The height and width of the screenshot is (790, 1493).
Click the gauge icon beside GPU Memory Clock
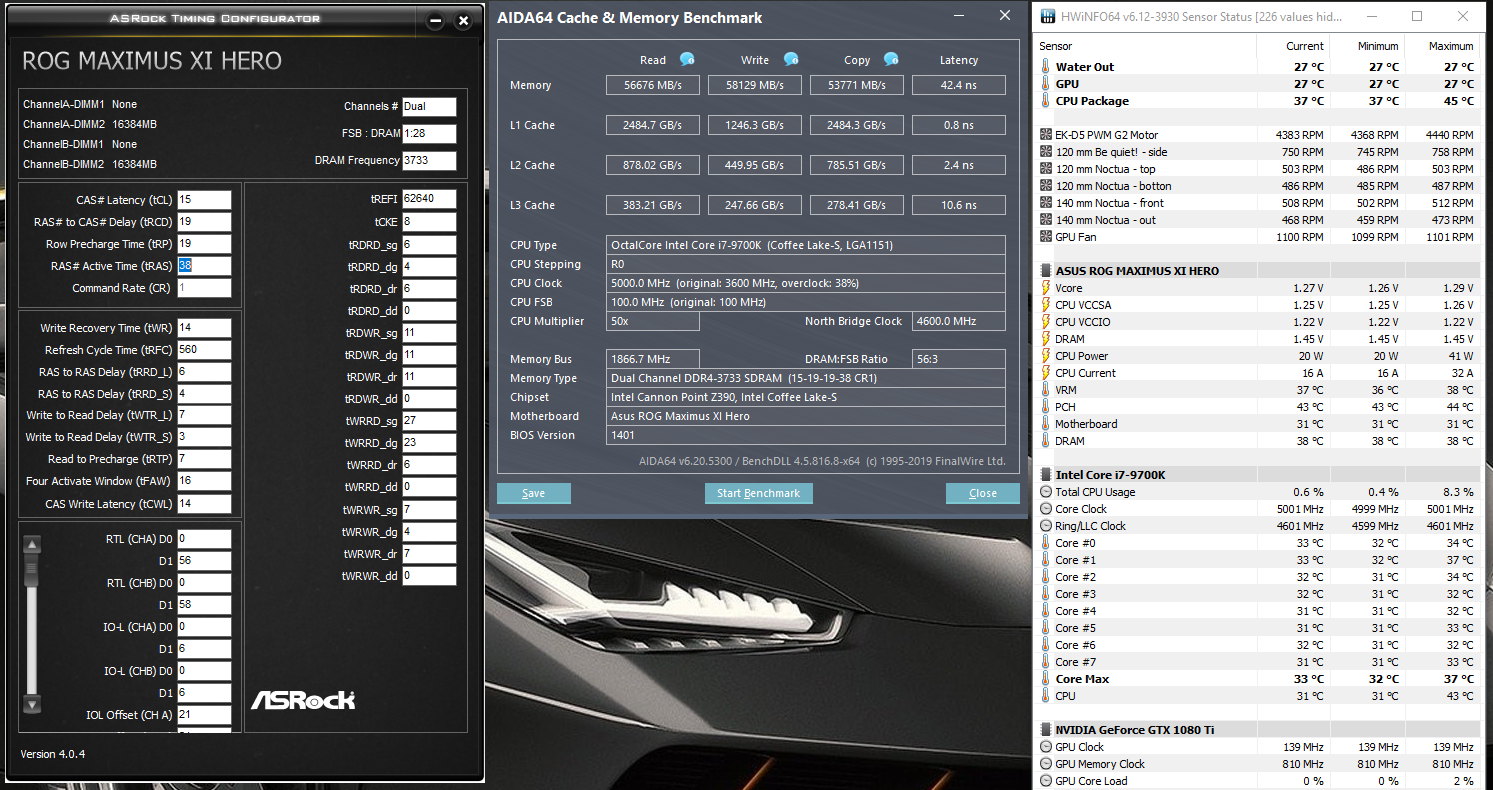(1046, 764)
